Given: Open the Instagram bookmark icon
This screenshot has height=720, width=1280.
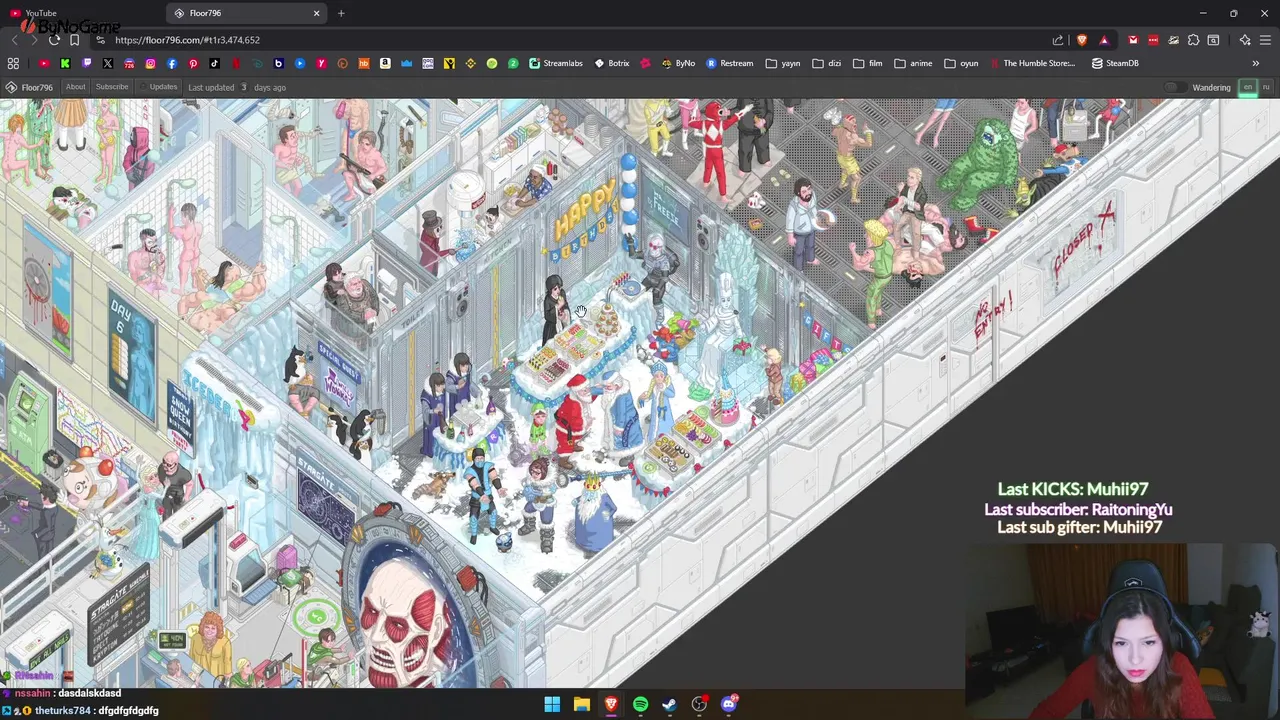Looking at the screenshot, I should [x=151, y=63].
